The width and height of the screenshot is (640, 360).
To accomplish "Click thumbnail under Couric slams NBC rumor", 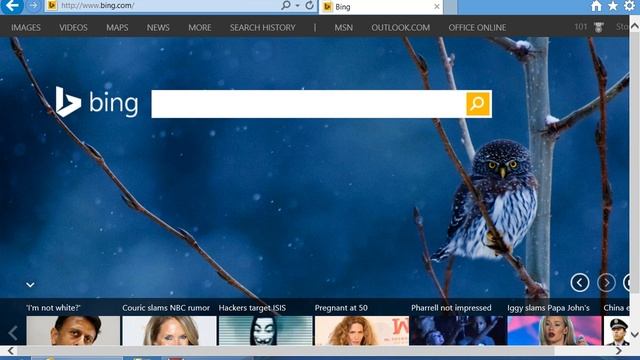I will (x=169, y=331).
